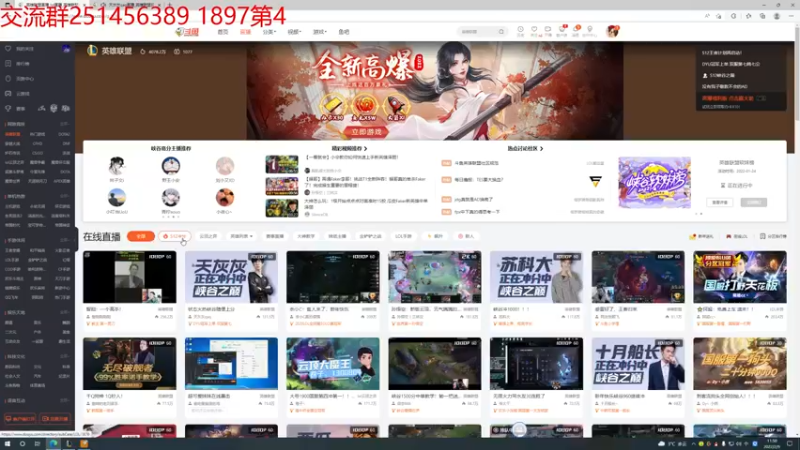Click the '立即游戏' banner button
This screenshot has width=800, height=450.
tap(366, 132)
